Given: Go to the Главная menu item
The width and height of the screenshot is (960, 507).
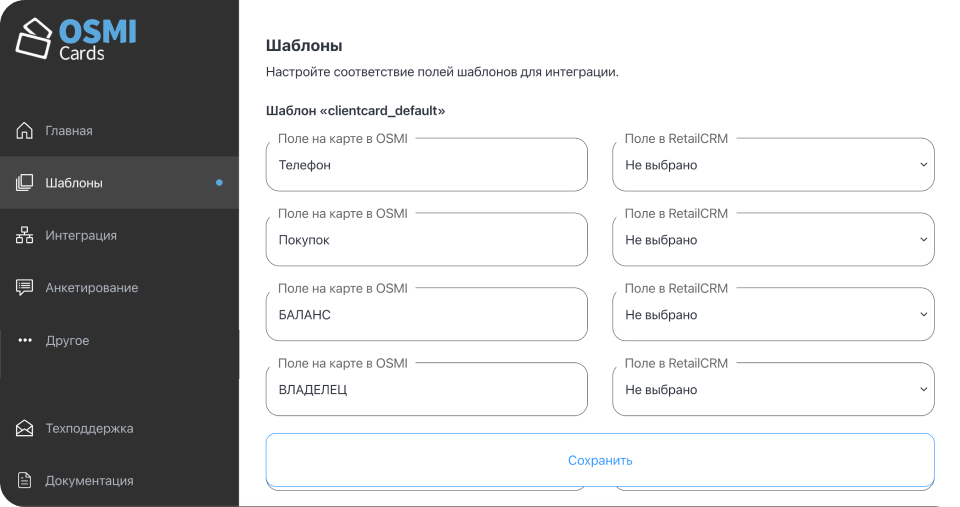Looking at the screenshot, I should click(69, 131).
